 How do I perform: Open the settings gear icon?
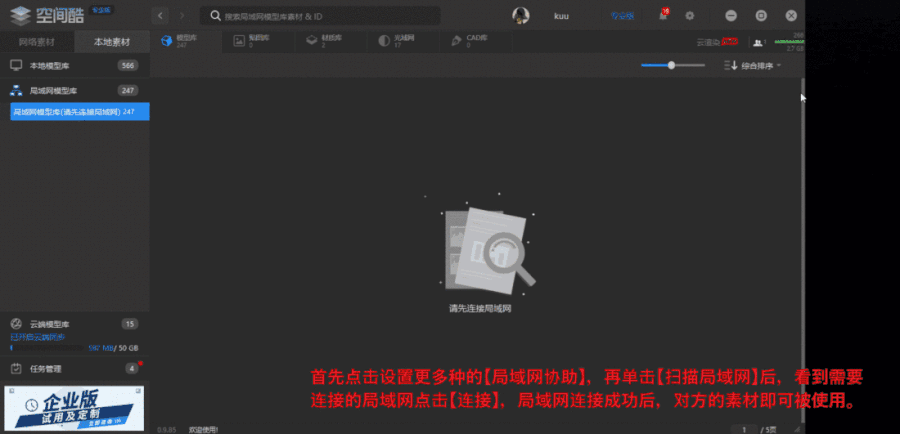(690, 16)
